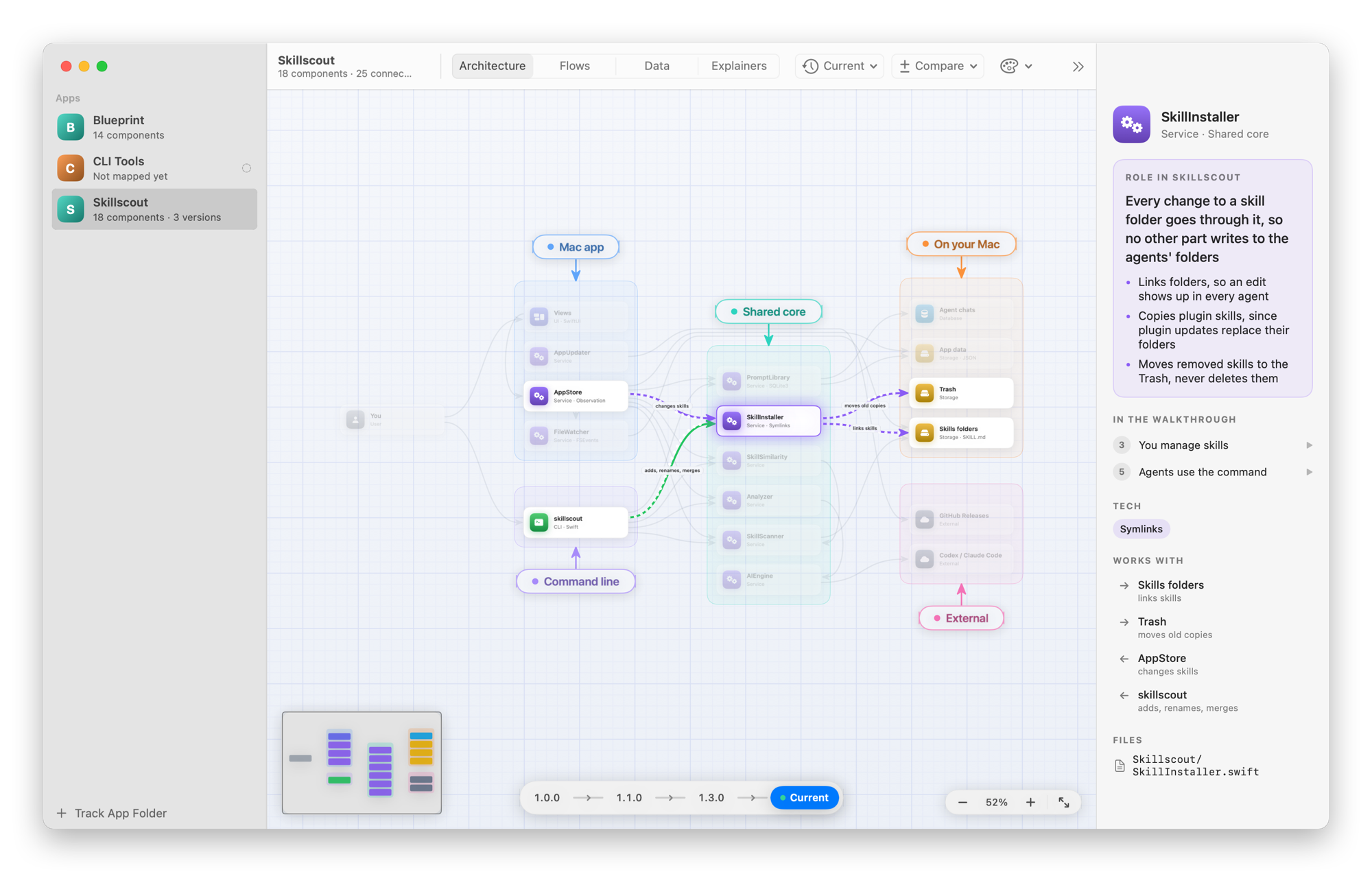Click the fit-to-screen expand arrows icon

click(x=1063, y=802)
